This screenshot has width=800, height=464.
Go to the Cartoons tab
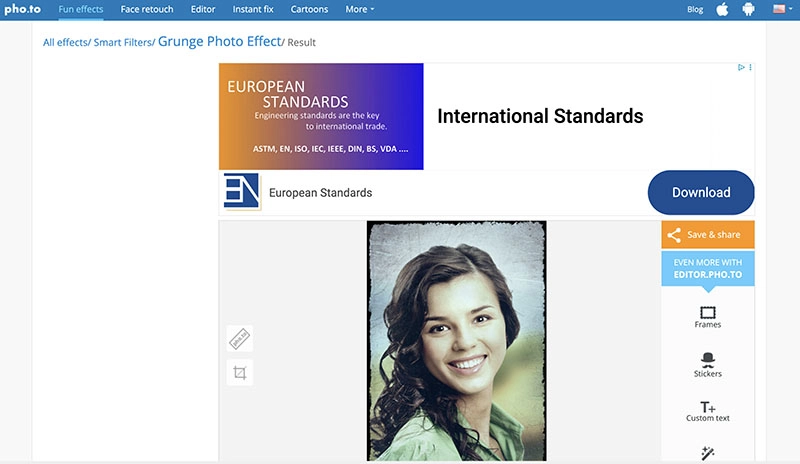(x=309, y=10)
